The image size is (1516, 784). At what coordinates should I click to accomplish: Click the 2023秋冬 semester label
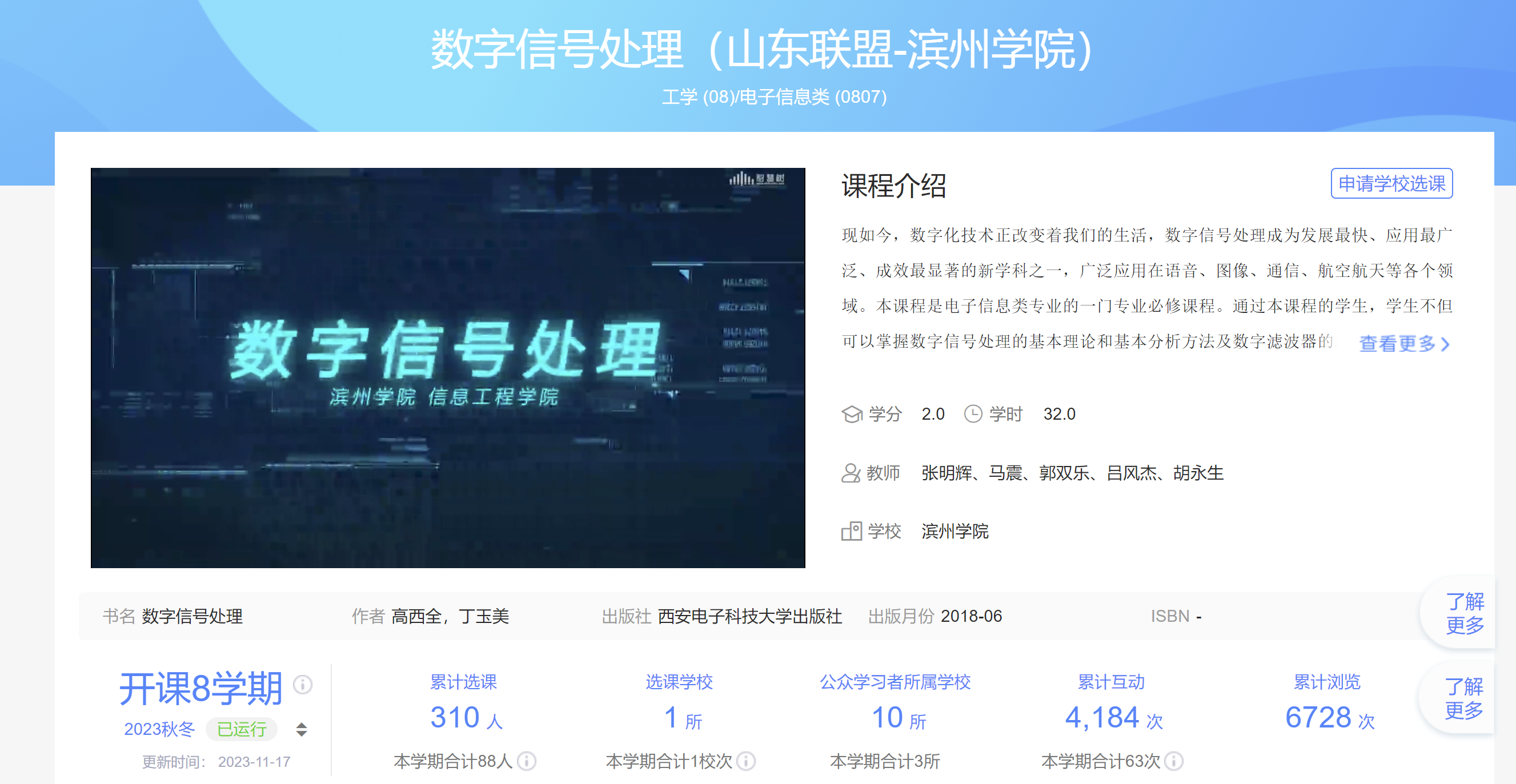(159, 729)
